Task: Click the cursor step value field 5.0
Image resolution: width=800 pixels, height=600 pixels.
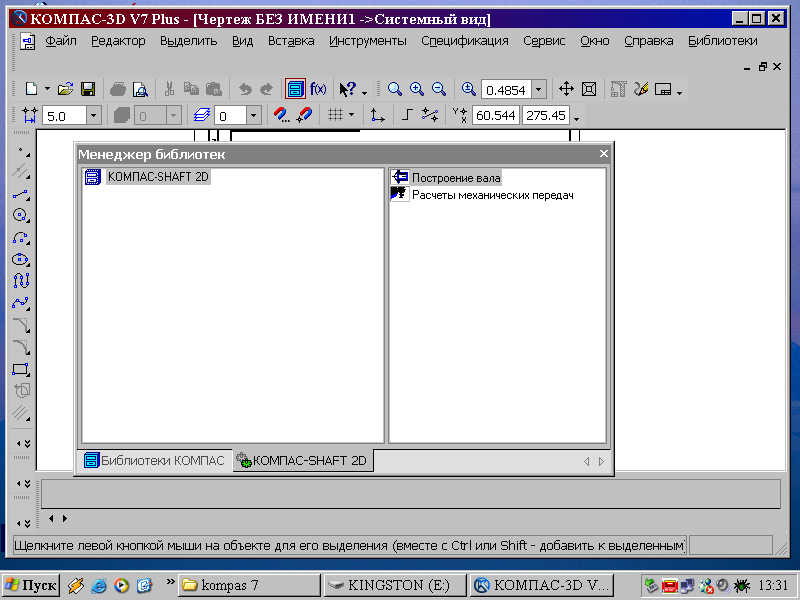Action: coord(64,116)
